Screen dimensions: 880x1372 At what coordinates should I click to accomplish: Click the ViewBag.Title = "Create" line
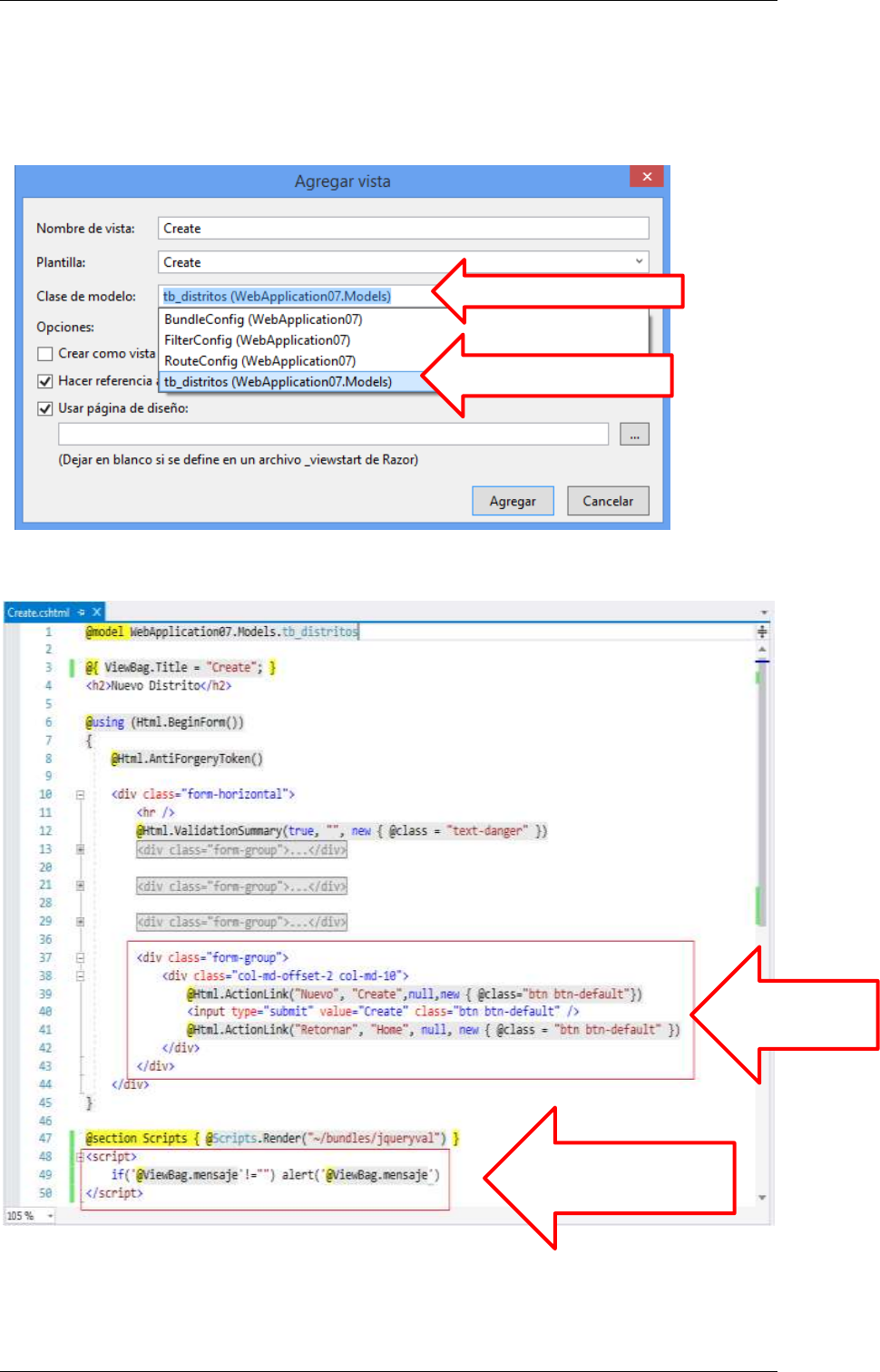[x=181, y=667]
